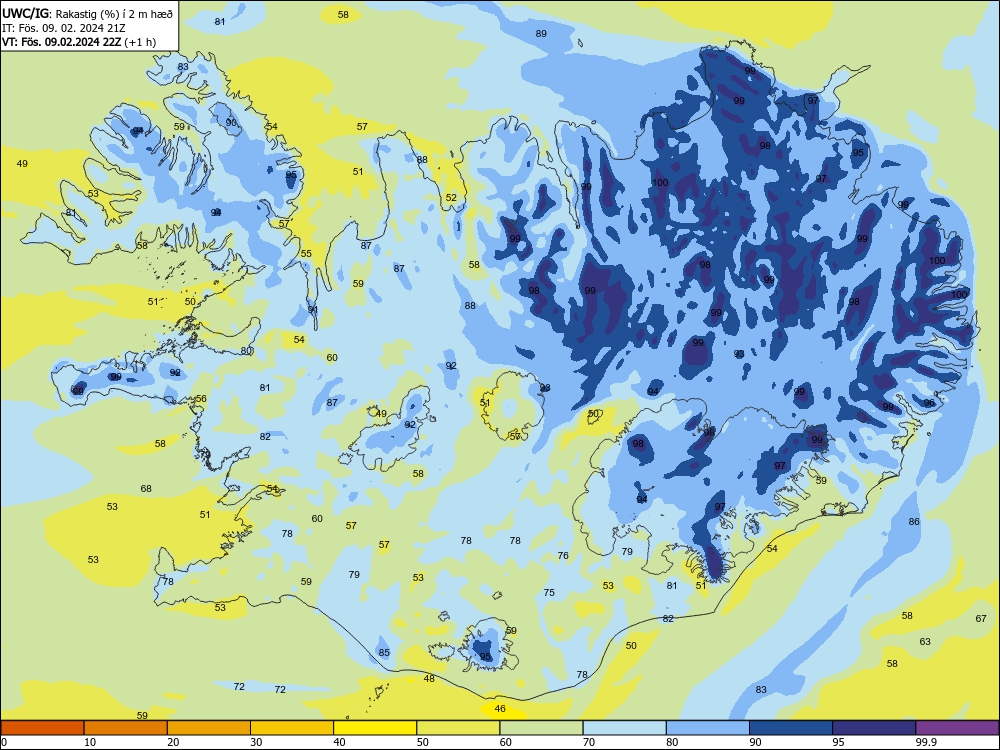Click the title 'UWC/IG: Rakastig (%) í 2 m hæð'
The height and width of the screenshot is (750, 1000).
point(87,13)
